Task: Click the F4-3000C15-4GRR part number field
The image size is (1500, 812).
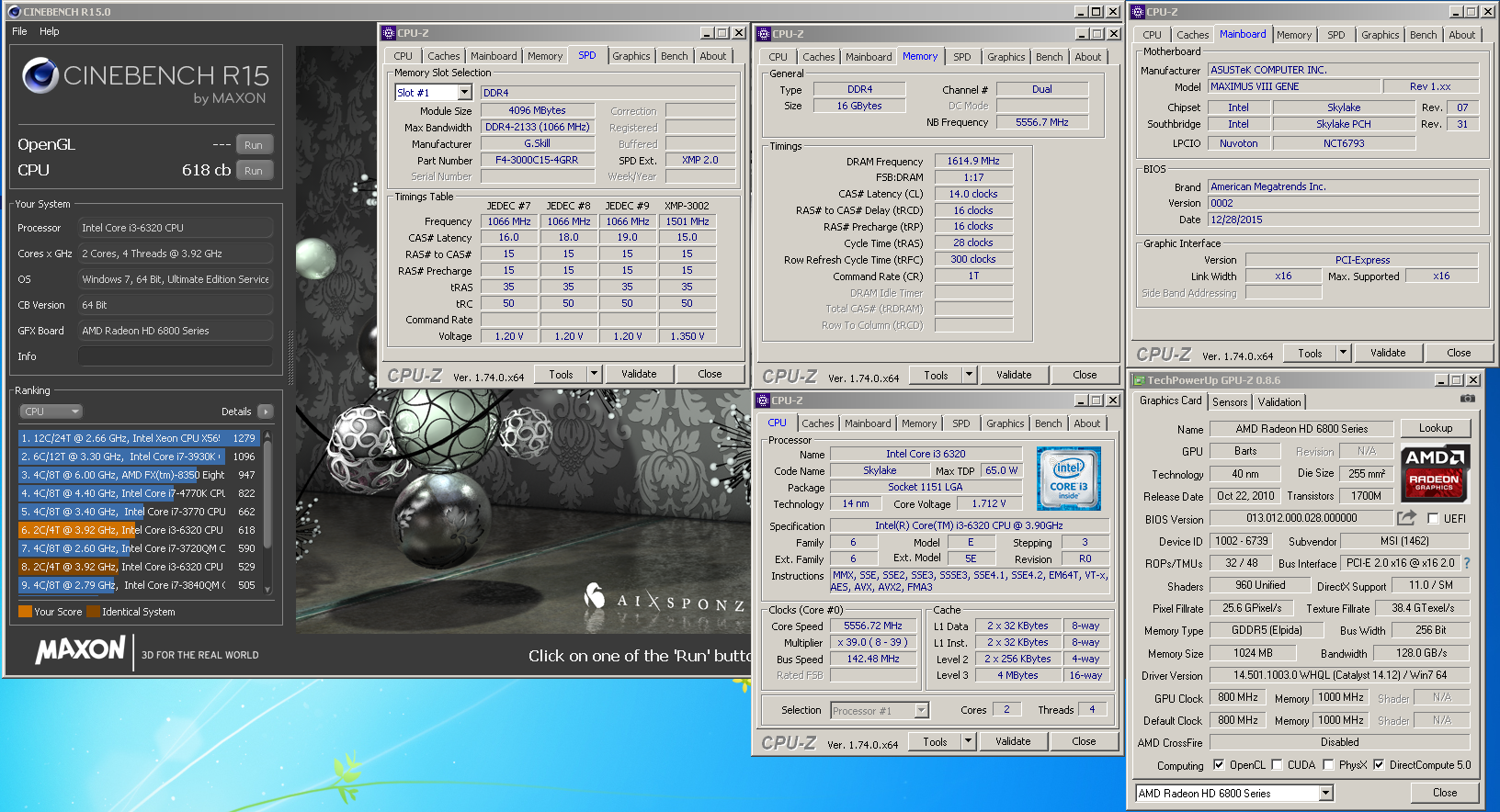Action: pos(537,160)
